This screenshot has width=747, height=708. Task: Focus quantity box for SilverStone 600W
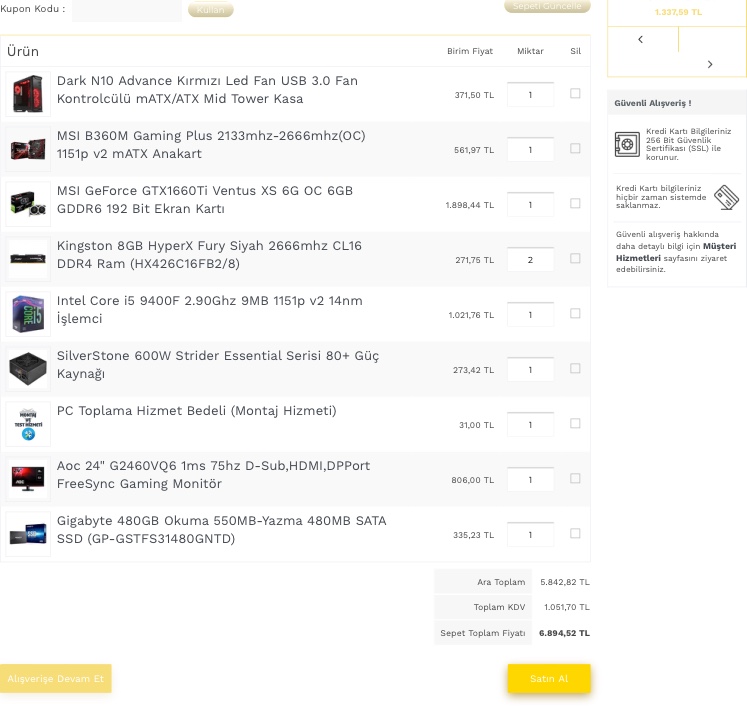[x=530, y=369]
